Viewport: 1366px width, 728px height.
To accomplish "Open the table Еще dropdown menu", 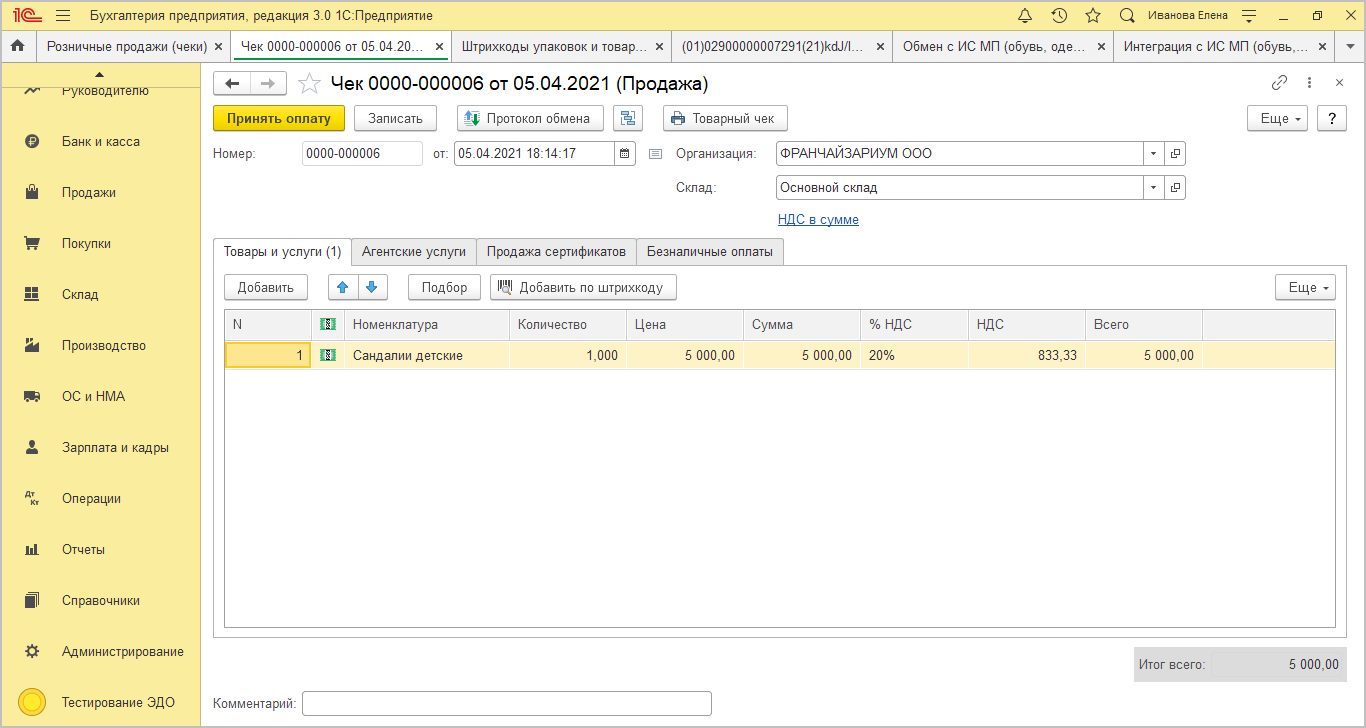I will (x=1305, y=287).
